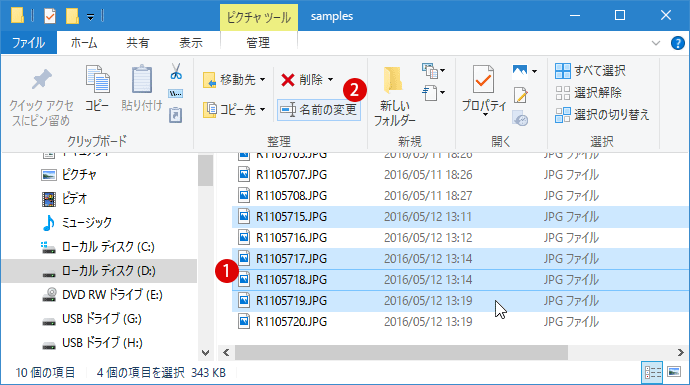Click the Copy icon in the clipboard group

pyautogui.click(x=97, y=88)
